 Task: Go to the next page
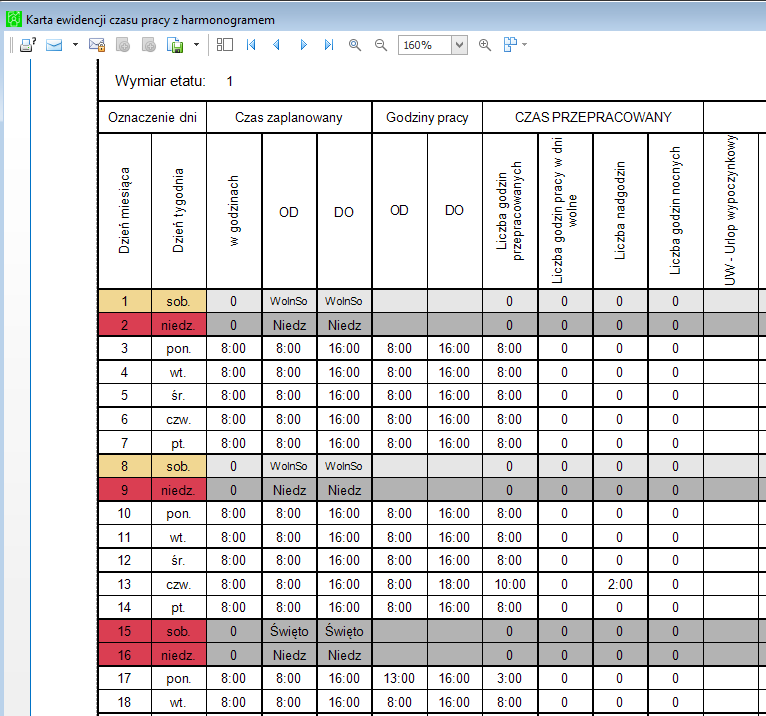(303, 45)
